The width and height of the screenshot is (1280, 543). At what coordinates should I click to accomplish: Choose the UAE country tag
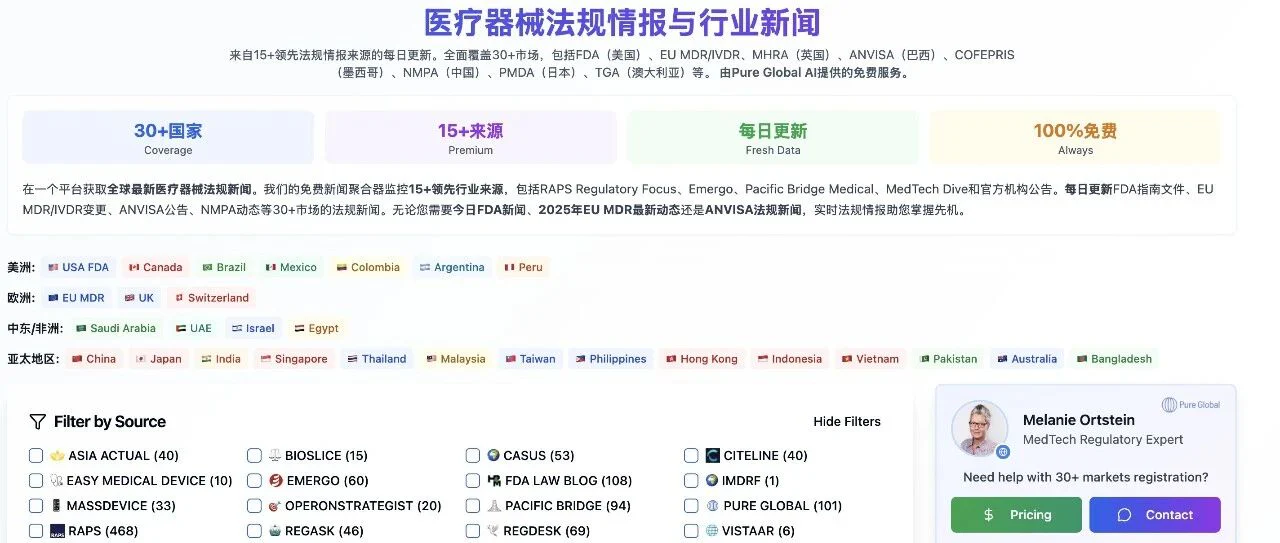194,328
